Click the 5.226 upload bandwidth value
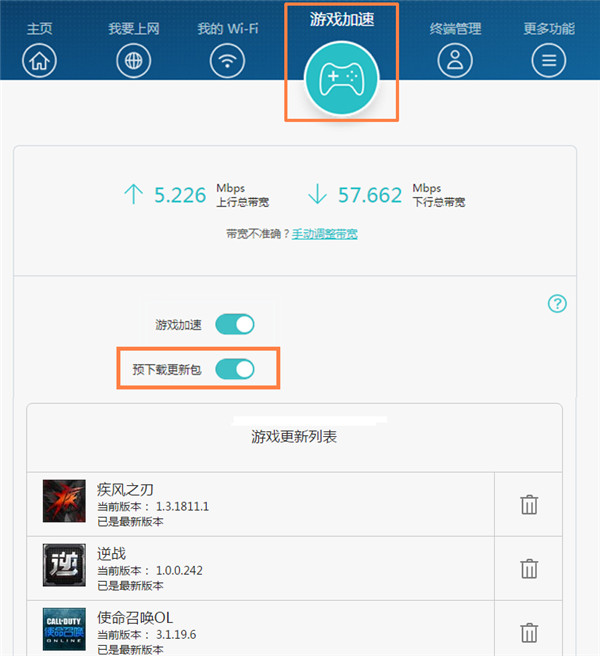Screen dimensions: 600x656 pyautogui.click(x=181, y=194)
